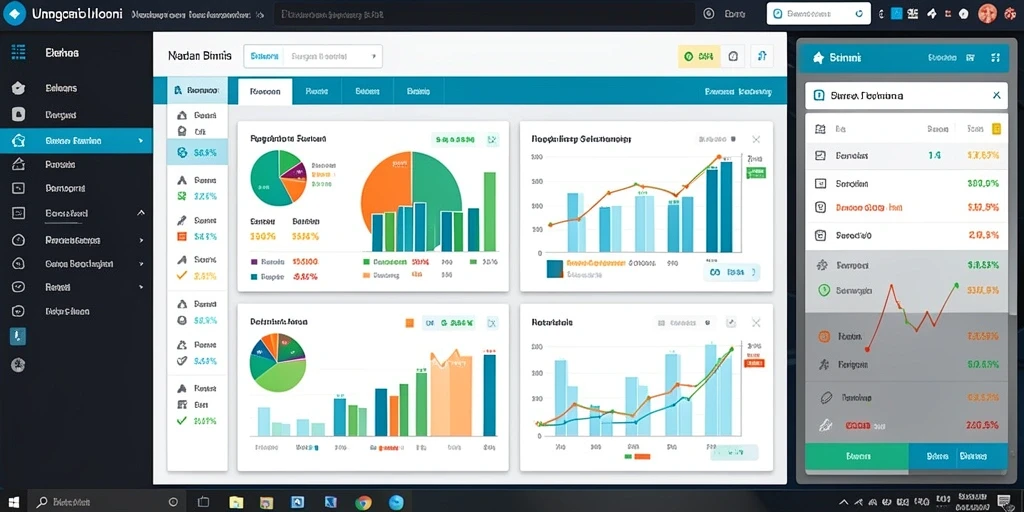Close the top-right chart card with its X

[x=756, y=139]
